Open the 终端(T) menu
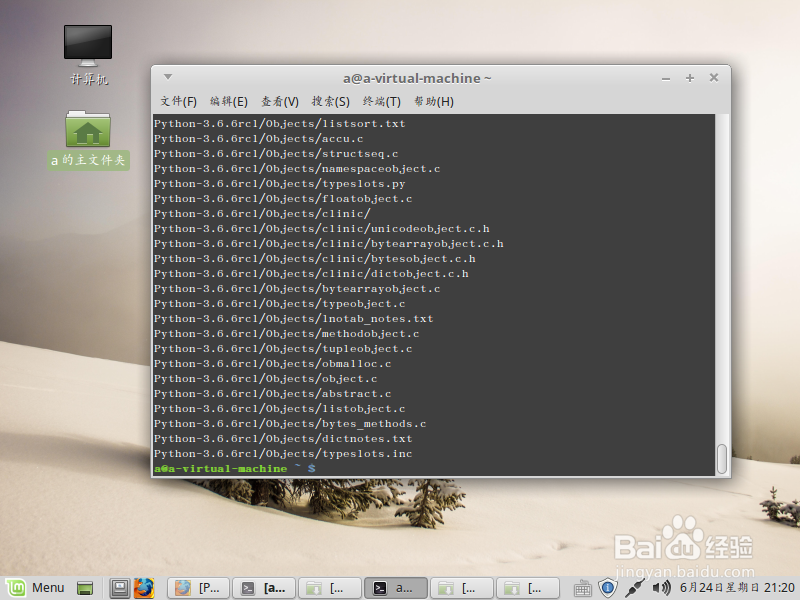 382,101
